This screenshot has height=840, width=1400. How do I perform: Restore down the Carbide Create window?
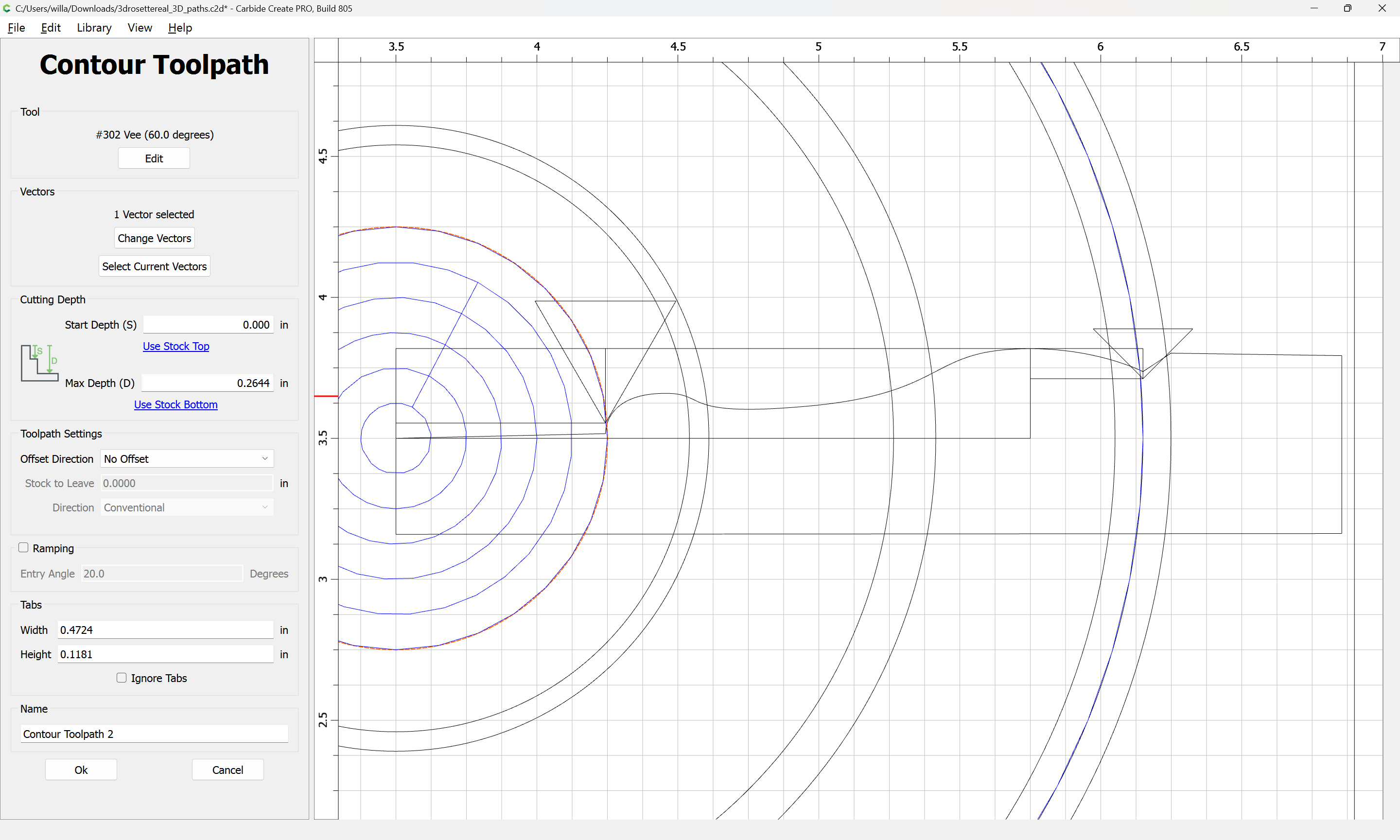click(1347, 8)
